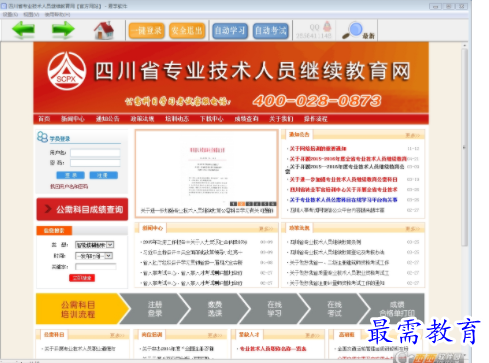Open the home page house icon

(x=104, y=30)
